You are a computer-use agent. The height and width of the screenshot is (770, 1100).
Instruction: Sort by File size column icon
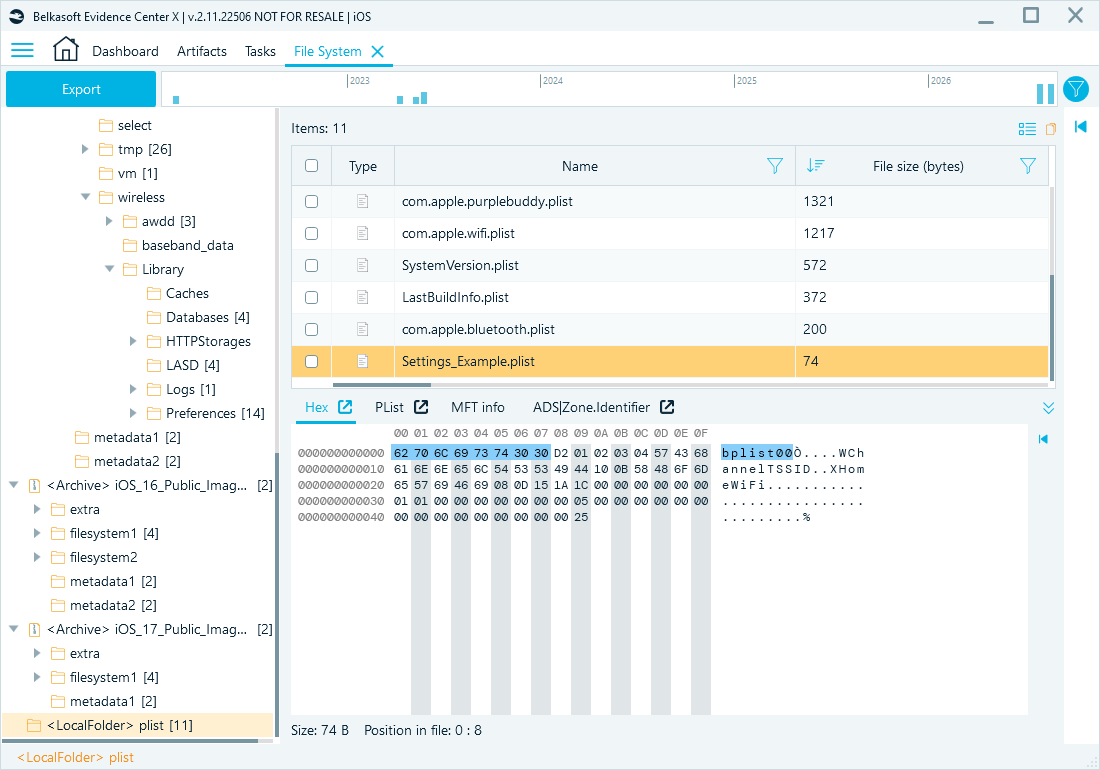(815, 166)
